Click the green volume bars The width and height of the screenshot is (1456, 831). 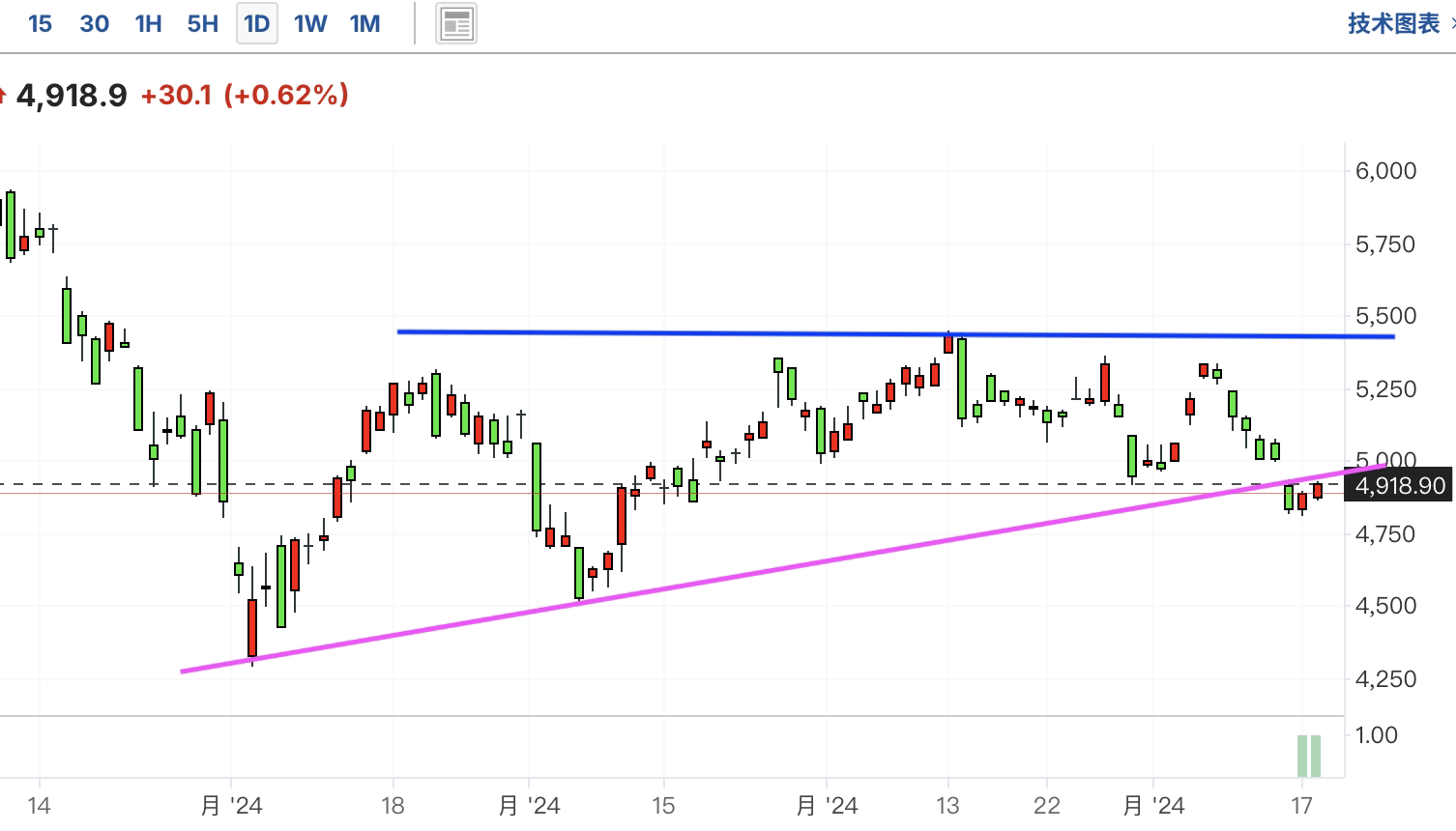pyautogui.click(x=1308, y=756)
